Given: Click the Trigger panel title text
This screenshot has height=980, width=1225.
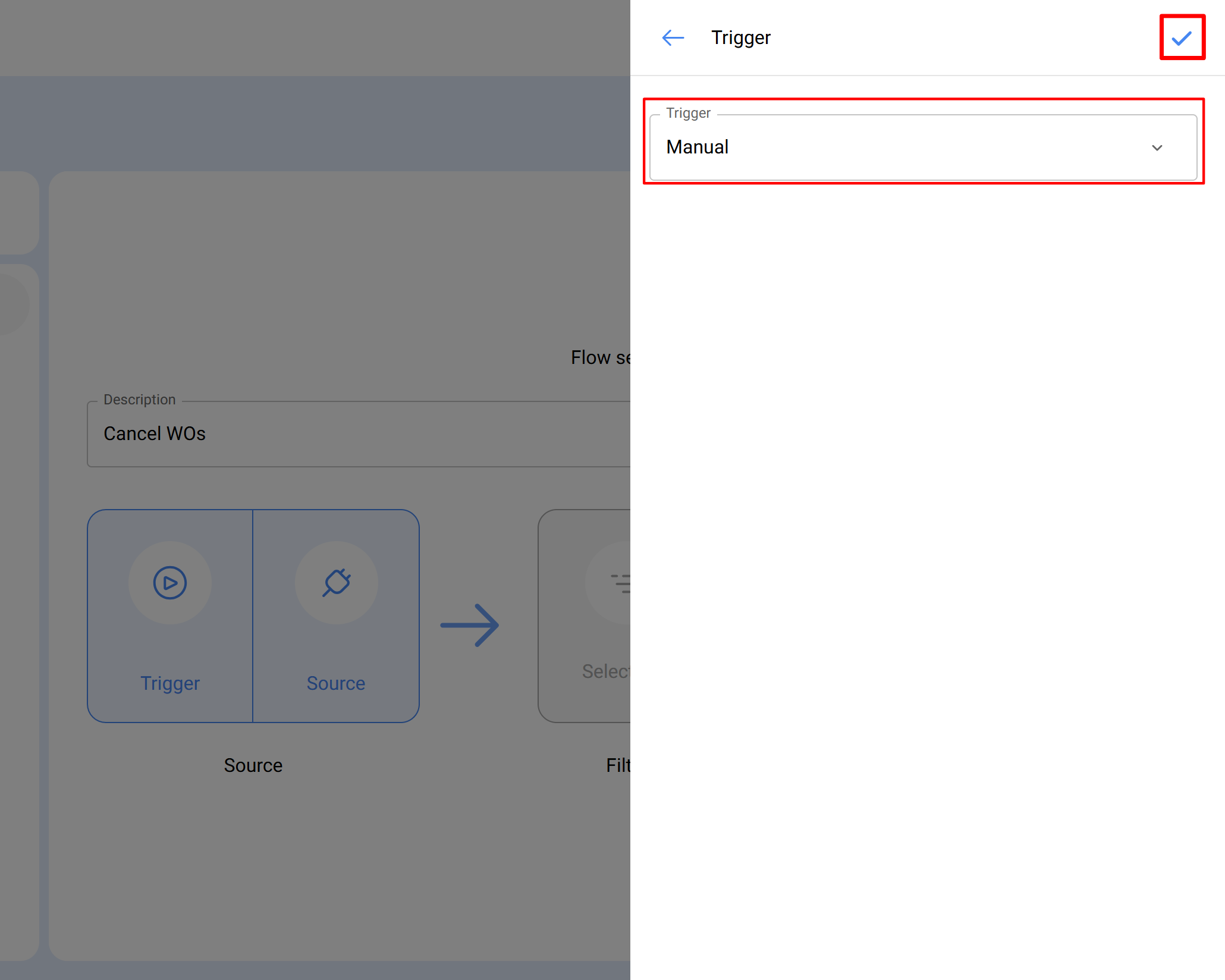Looking at the screenshot, I should point(741,38).
